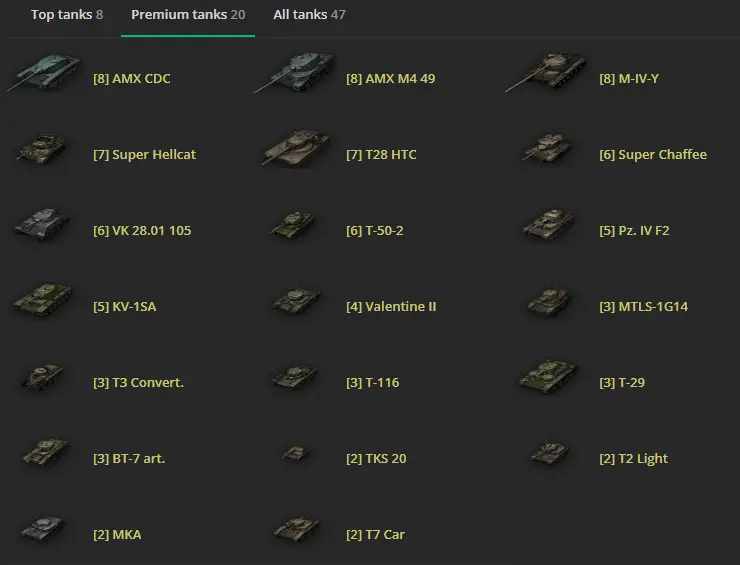The image size is (740, 565).
Task: Click the T-29 tank icon
Action: 548,379
